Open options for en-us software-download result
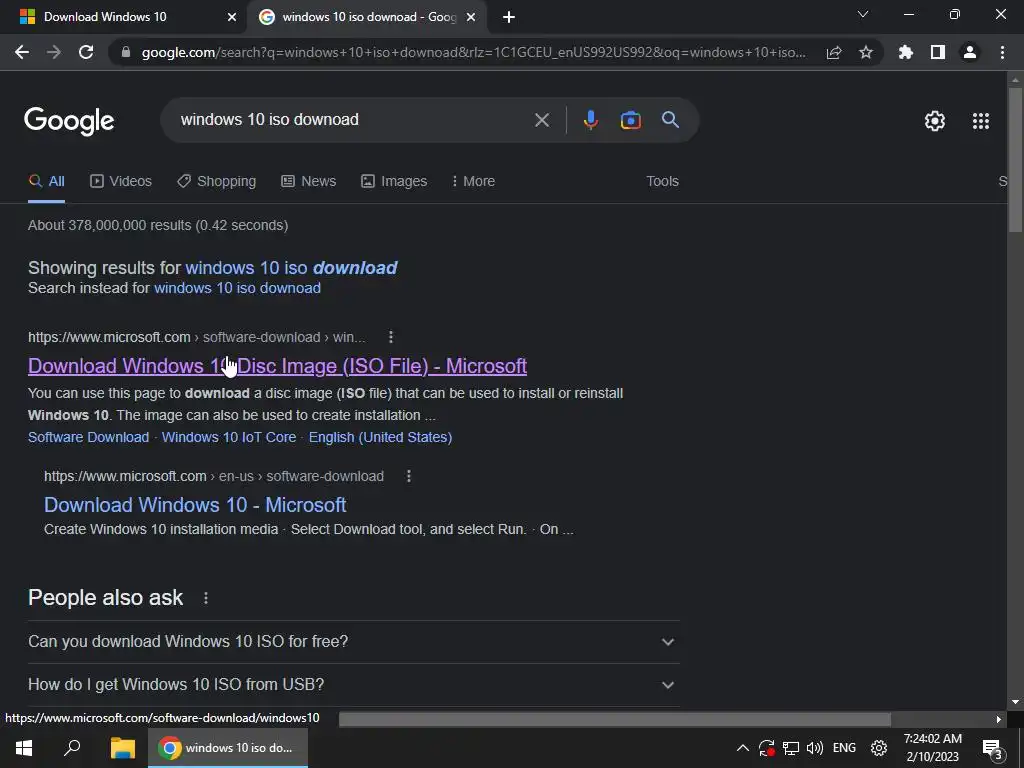This screenshot has width=1024, height=768. pos(409,476)
